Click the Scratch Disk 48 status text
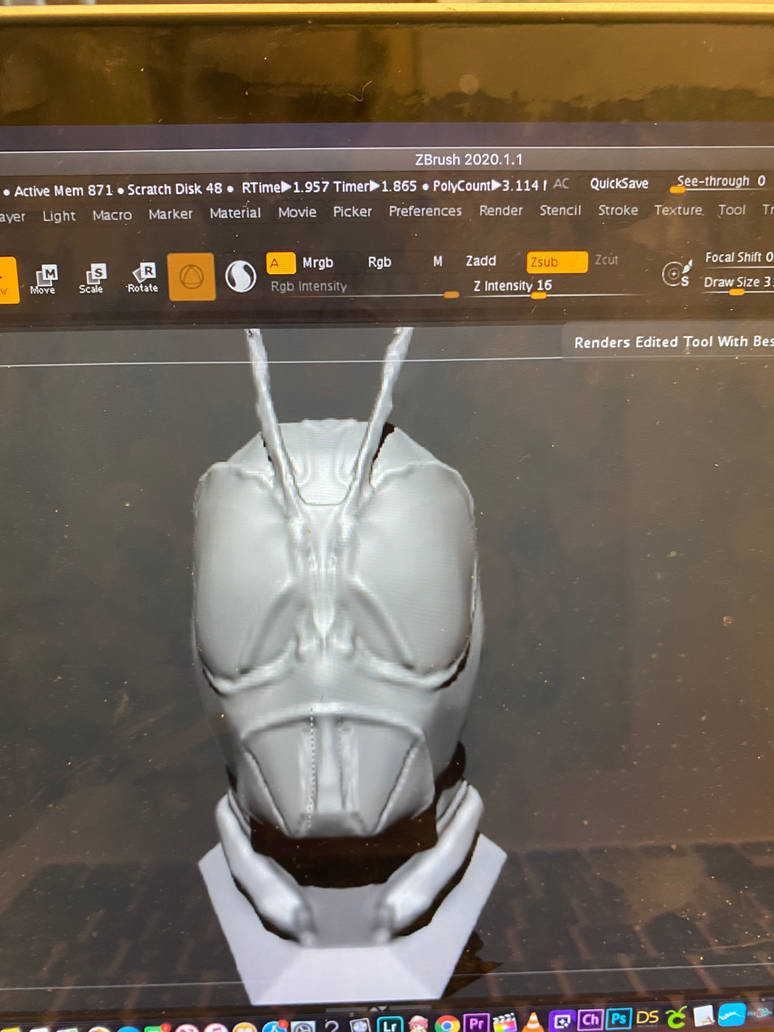Image resolution: width=774 pixels, height=1032 pixels. tap(174, 190)
